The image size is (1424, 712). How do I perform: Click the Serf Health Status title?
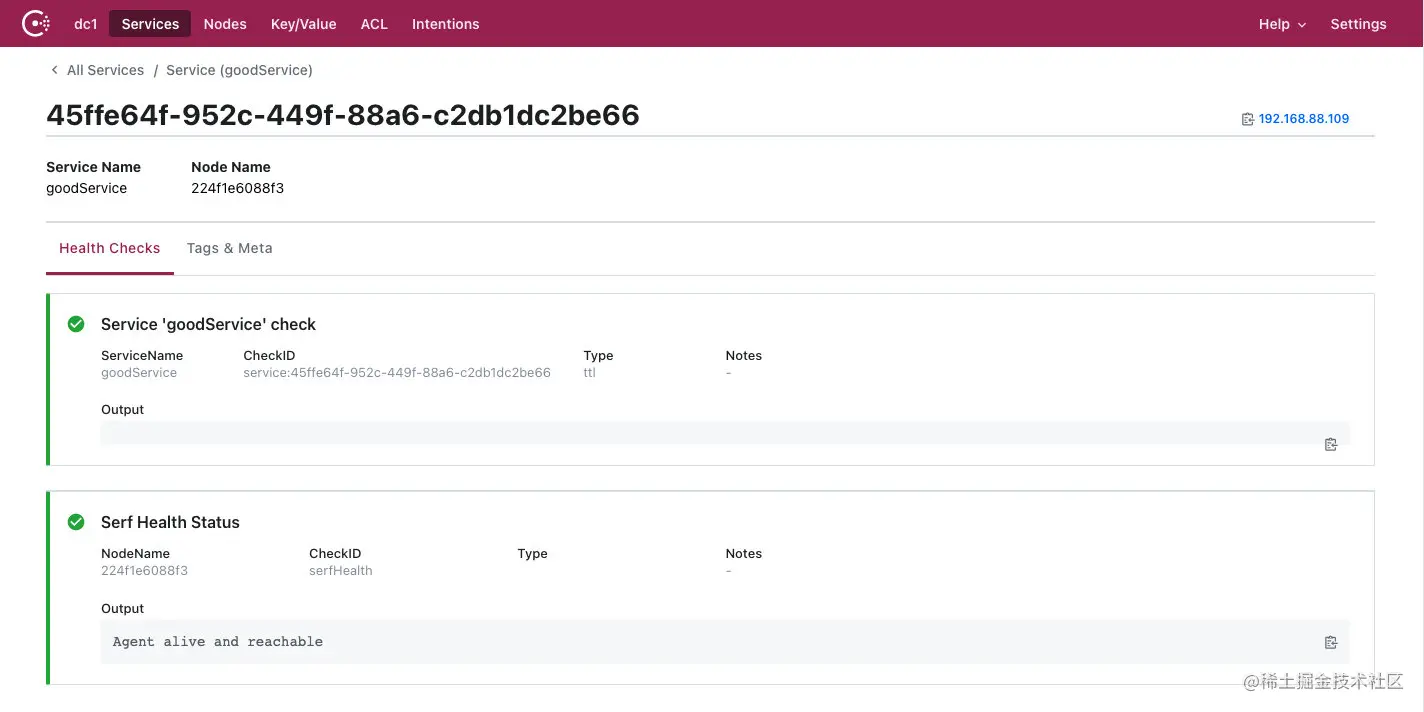171,522
